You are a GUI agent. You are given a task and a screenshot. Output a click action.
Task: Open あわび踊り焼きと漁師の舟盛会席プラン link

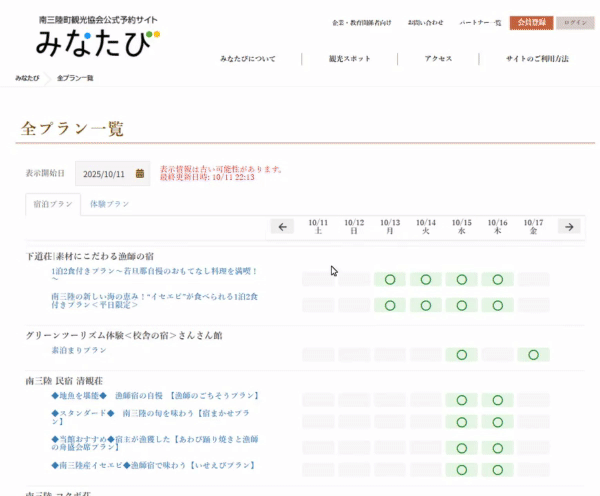click(155, 443)
